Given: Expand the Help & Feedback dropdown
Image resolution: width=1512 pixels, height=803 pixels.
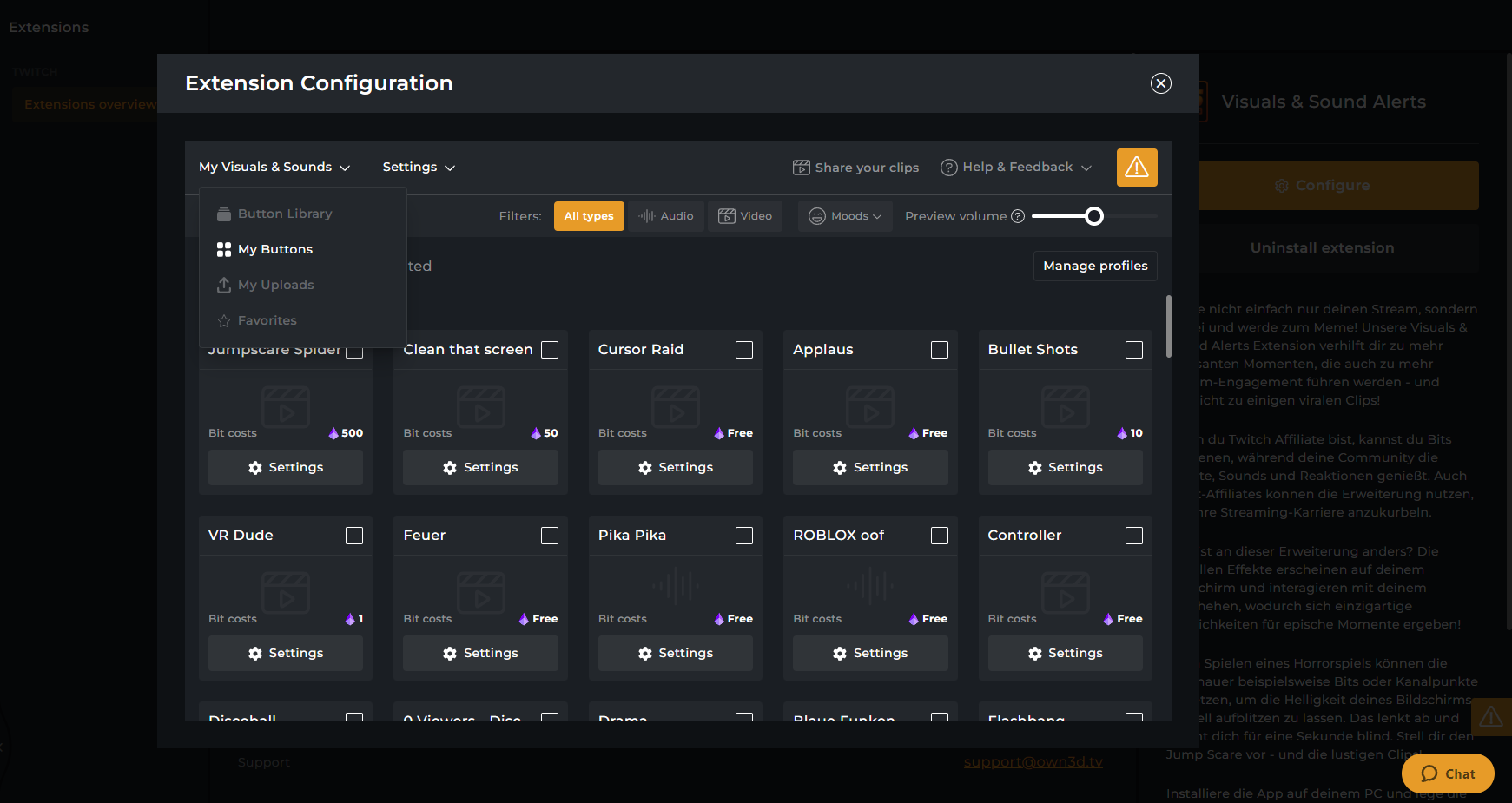Looking at the screenshot, I should coord(1016,168).
